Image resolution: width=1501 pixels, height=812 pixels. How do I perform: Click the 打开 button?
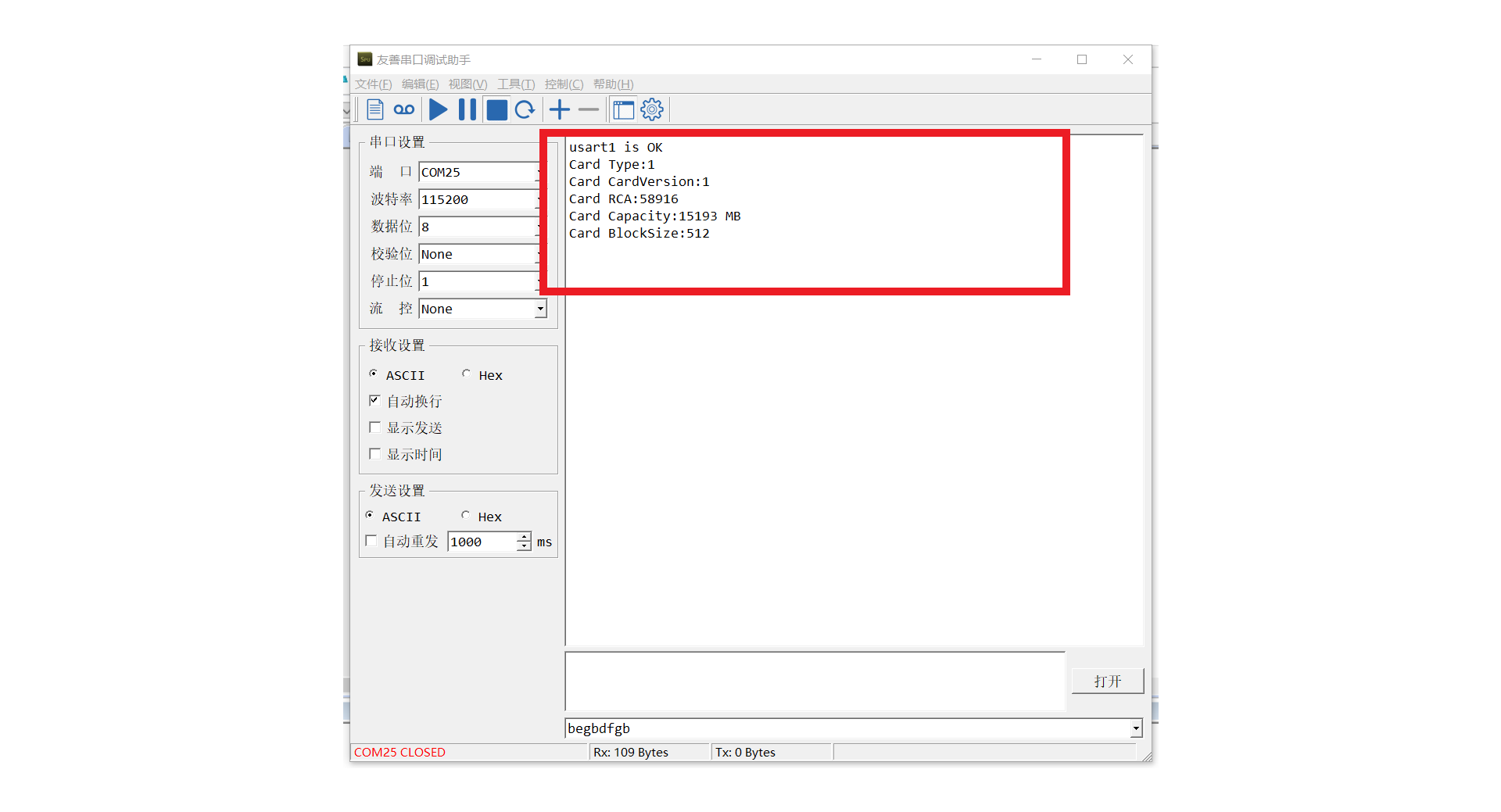click(x=1108, y=681)
